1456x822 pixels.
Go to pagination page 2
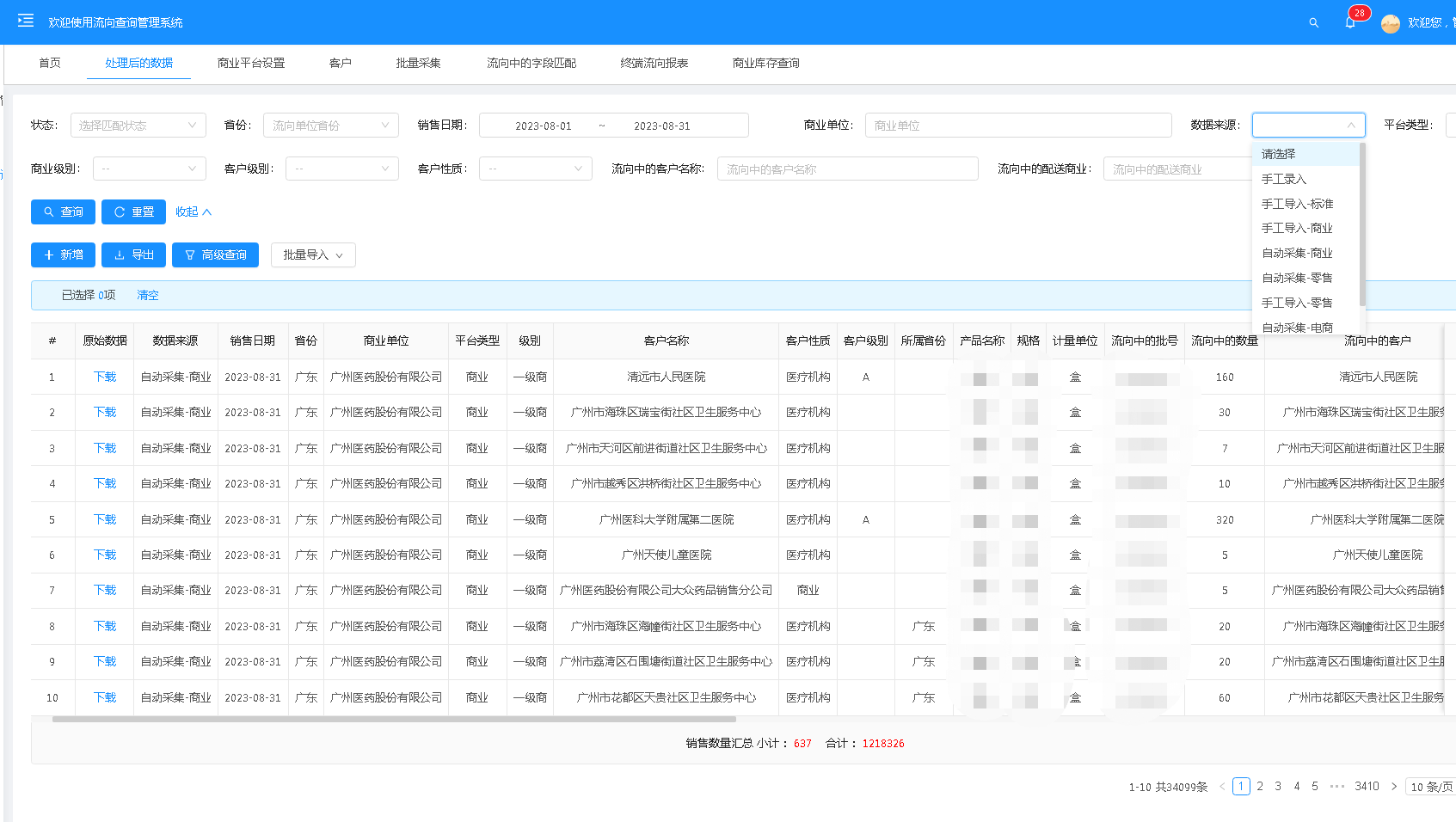click(x=1260, y=787)
